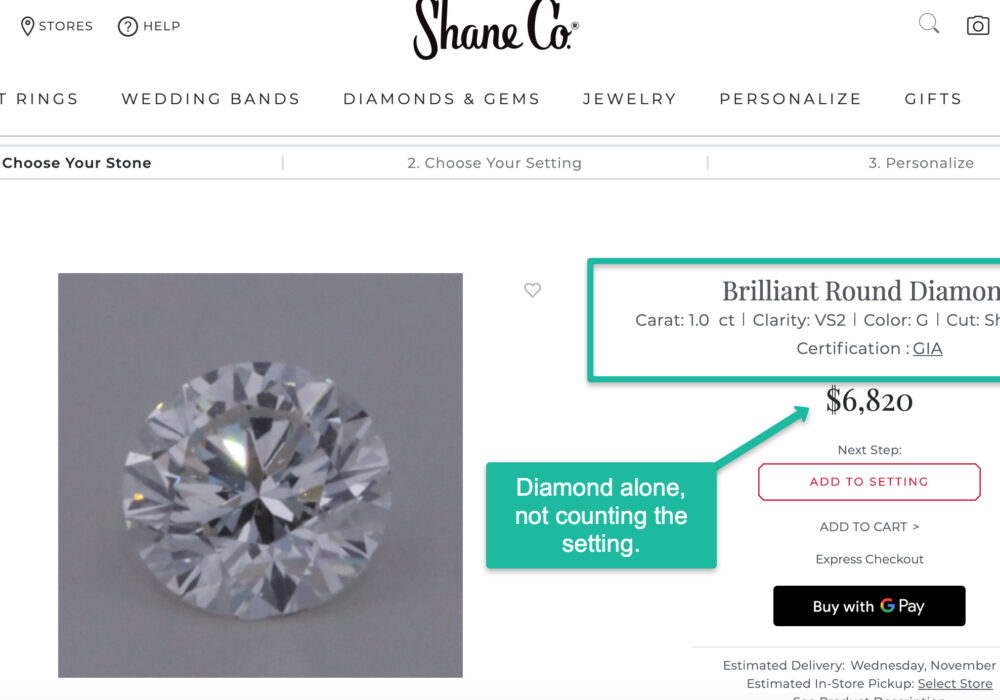Open the camera visual search icon

tap(977, 26)
